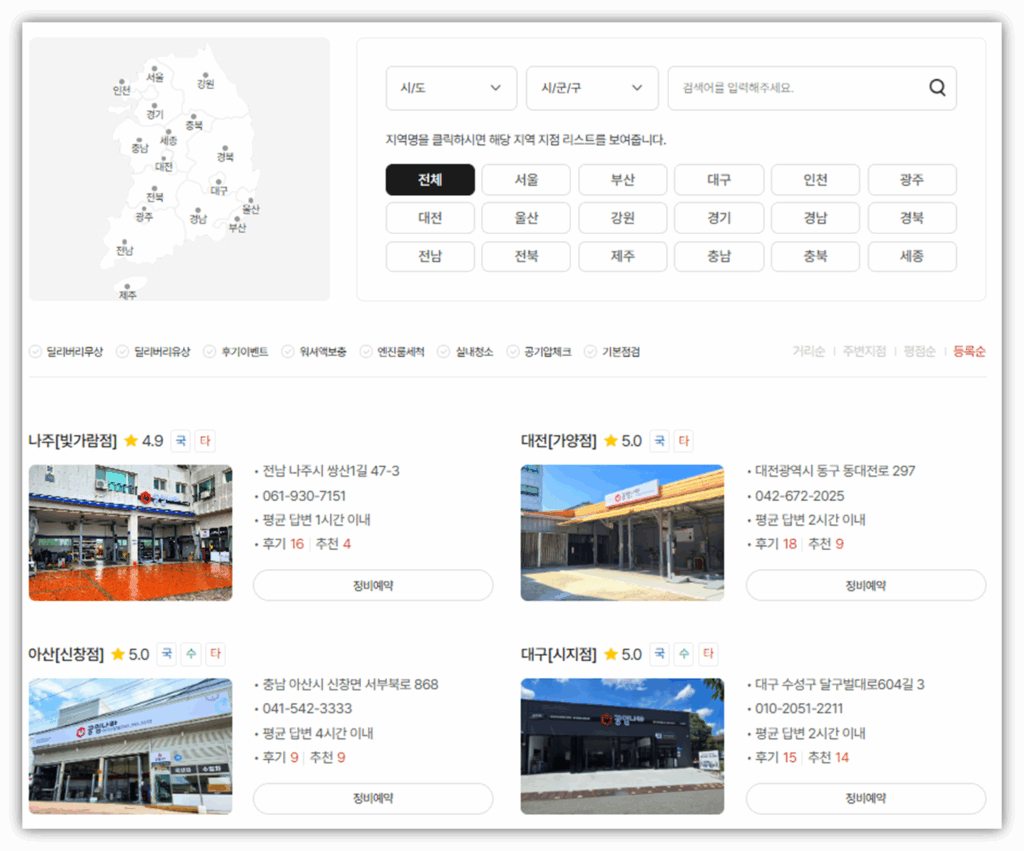Screen dimensions: 1024x851
Task: Click the 타 badge next to 대구[시지점]
Action: 708,654
